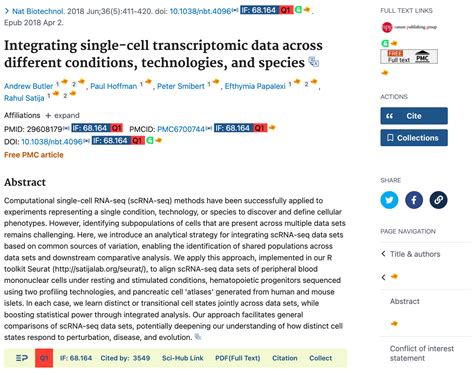Open the Free Full text PMC badge
Image resolution: width=474 pixels, height=375 pixels.
coord(409,56)
